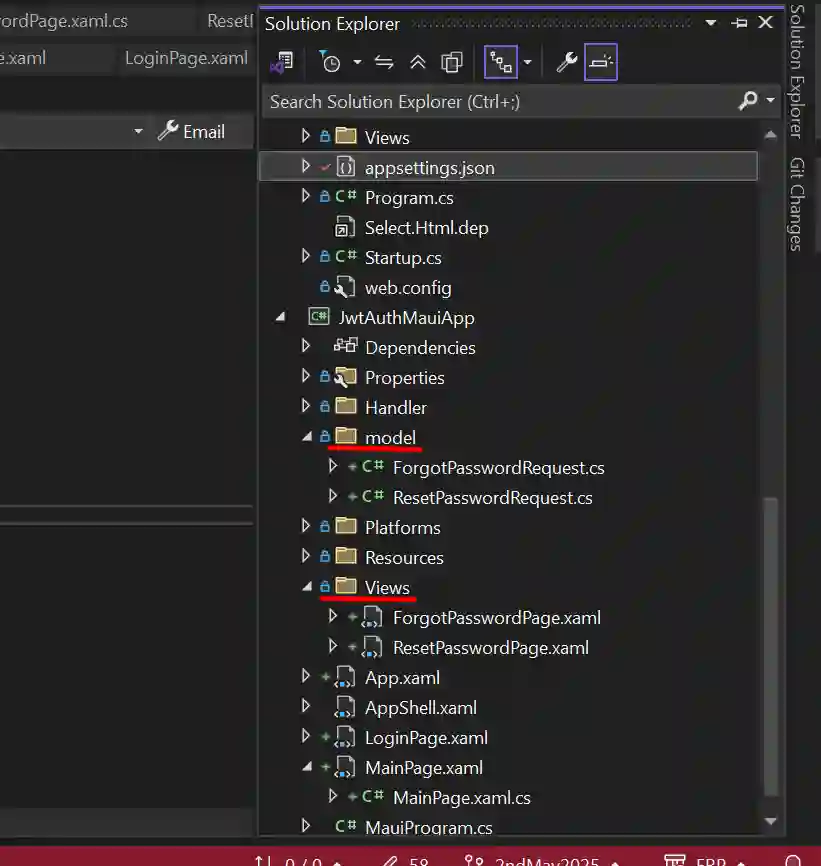Open Solution Explorer window options dropdown

pos(710,23)
